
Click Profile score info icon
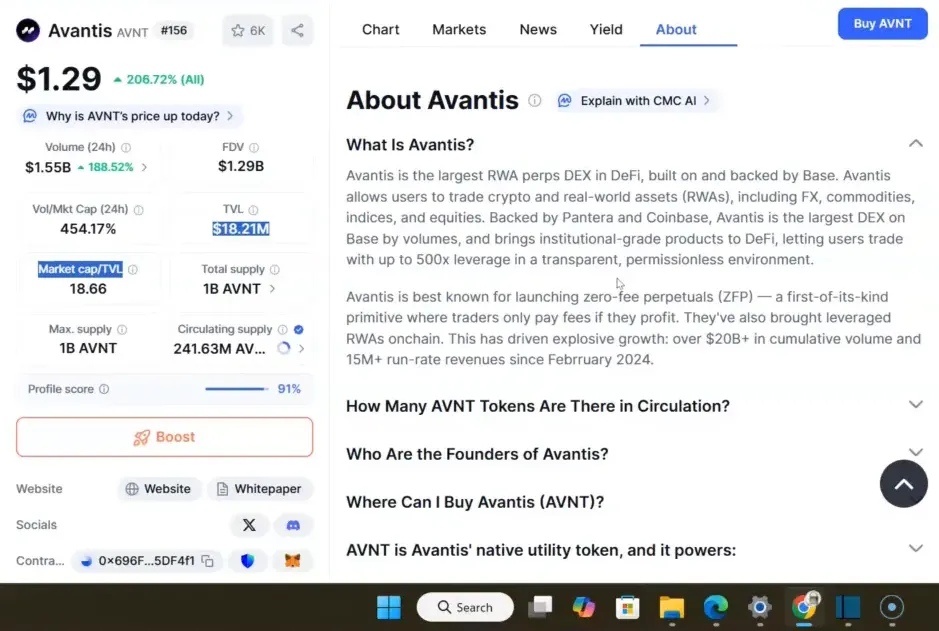(x=104, y=389)
